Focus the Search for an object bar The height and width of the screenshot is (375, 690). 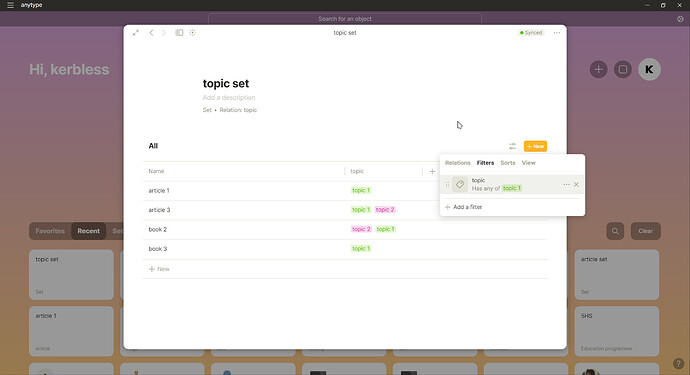coord(345,19)
